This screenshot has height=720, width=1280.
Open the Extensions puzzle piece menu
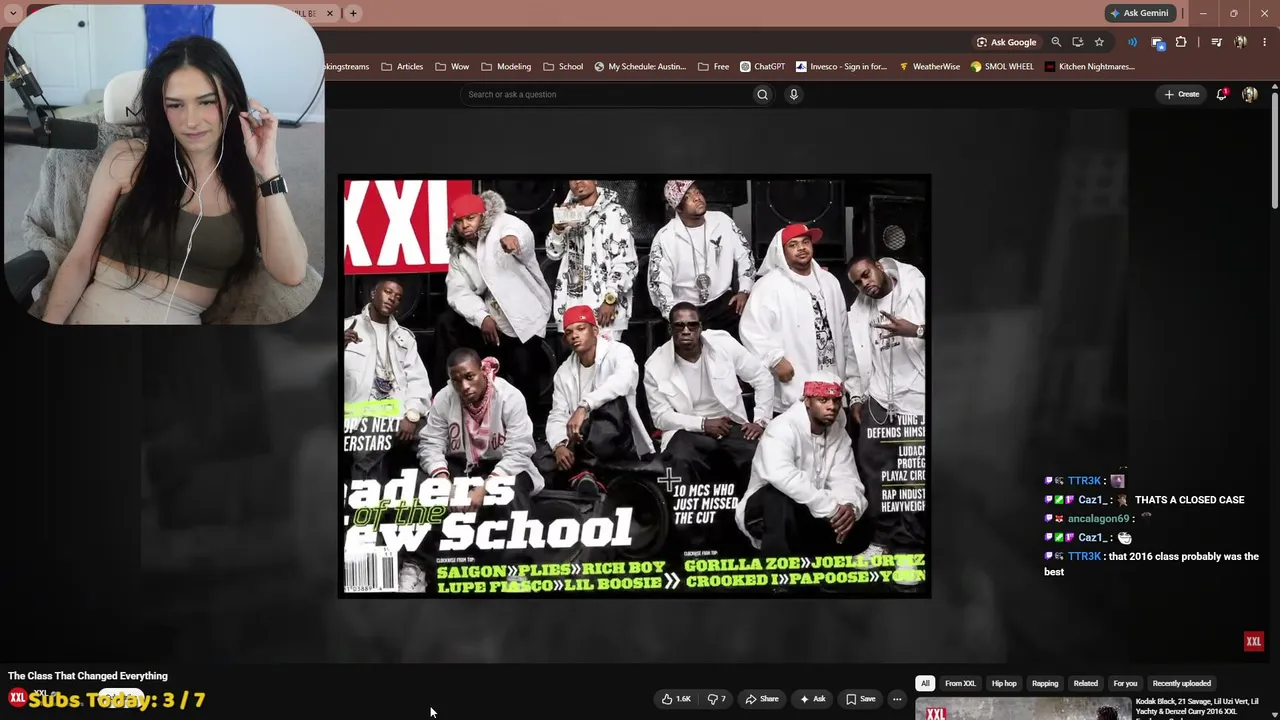[x=1181, y=42]
